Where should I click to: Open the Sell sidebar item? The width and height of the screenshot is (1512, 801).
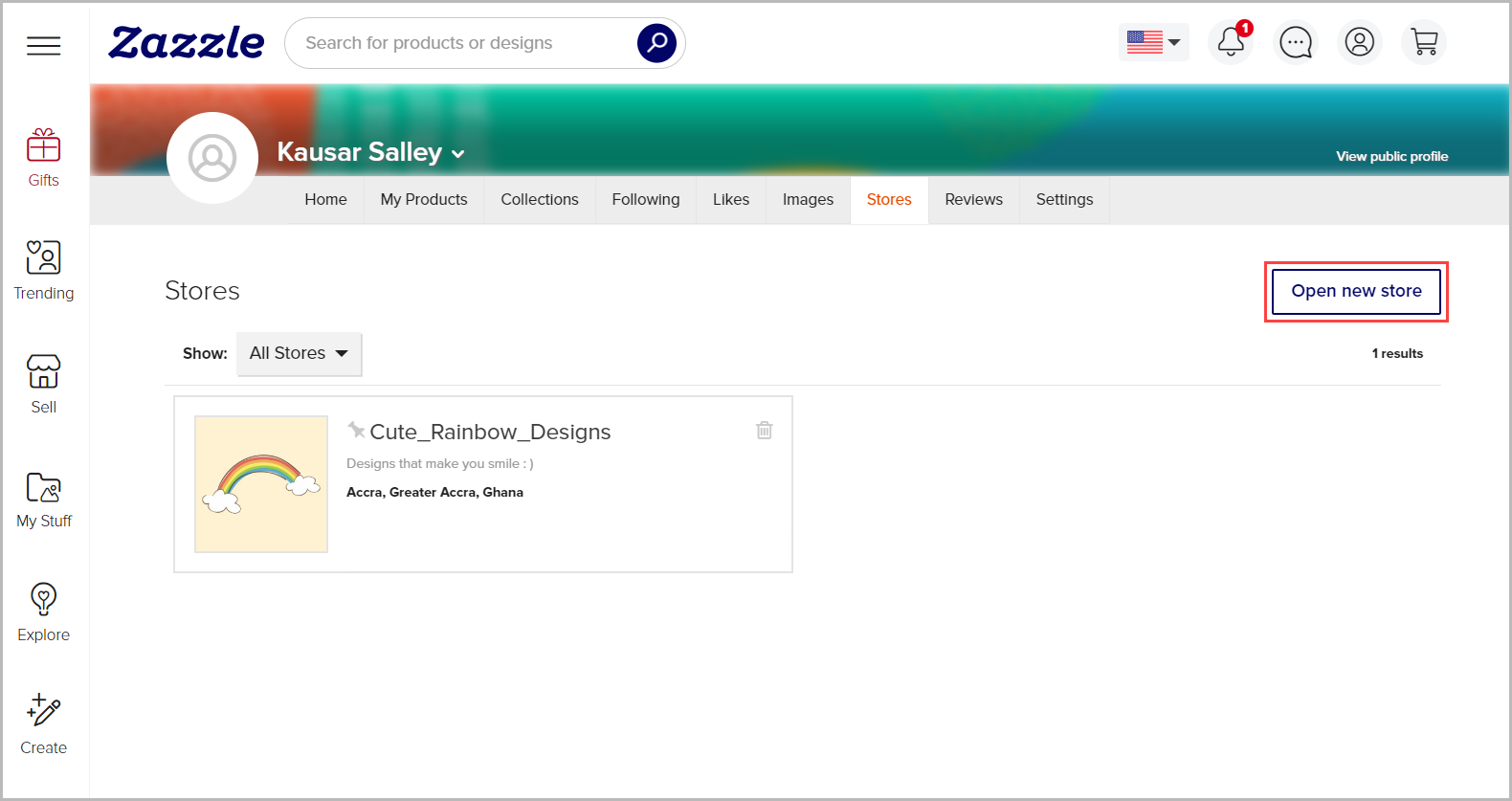(43, 385)
